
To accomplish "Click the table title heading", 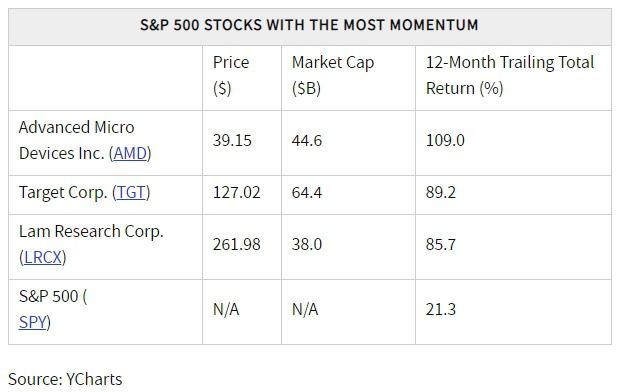I will (310, 25).
